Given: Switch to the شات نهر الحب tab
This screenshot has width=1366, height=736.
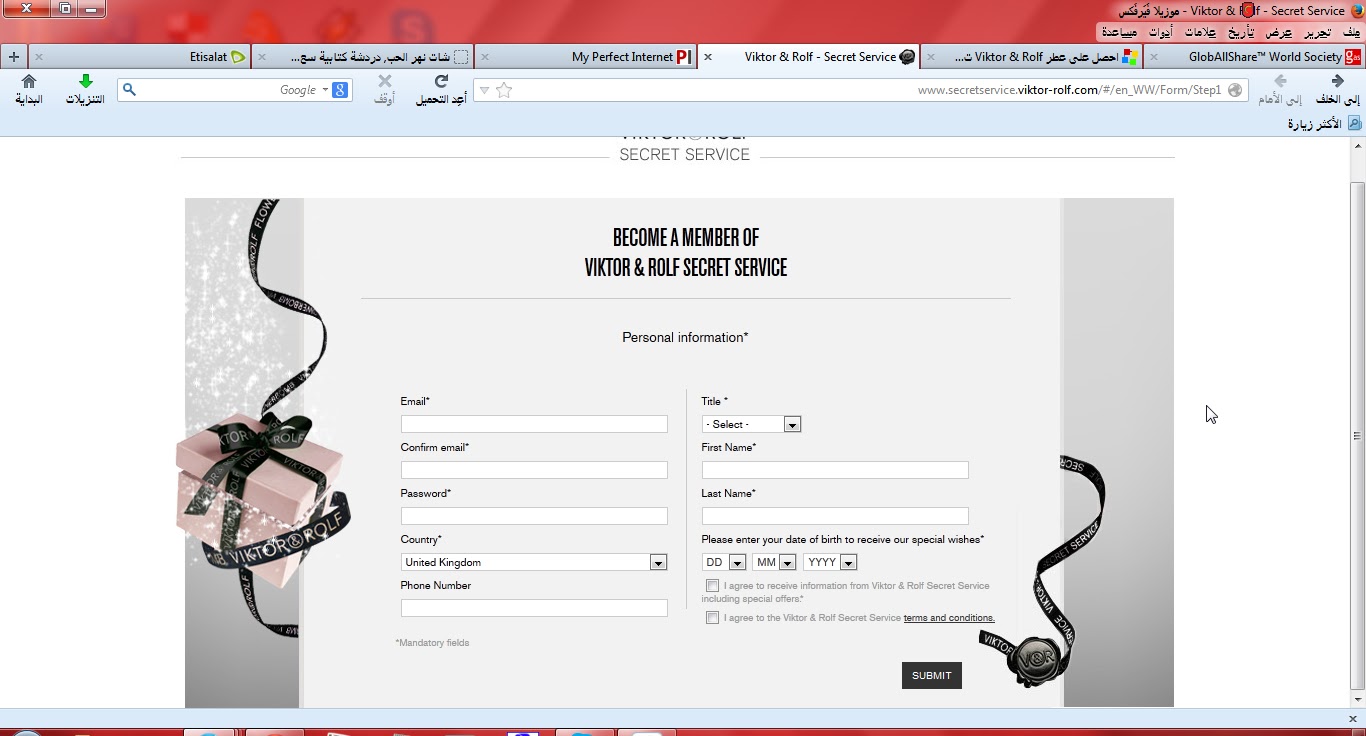Looking at the screenshot, I should (x=361, y=57).
